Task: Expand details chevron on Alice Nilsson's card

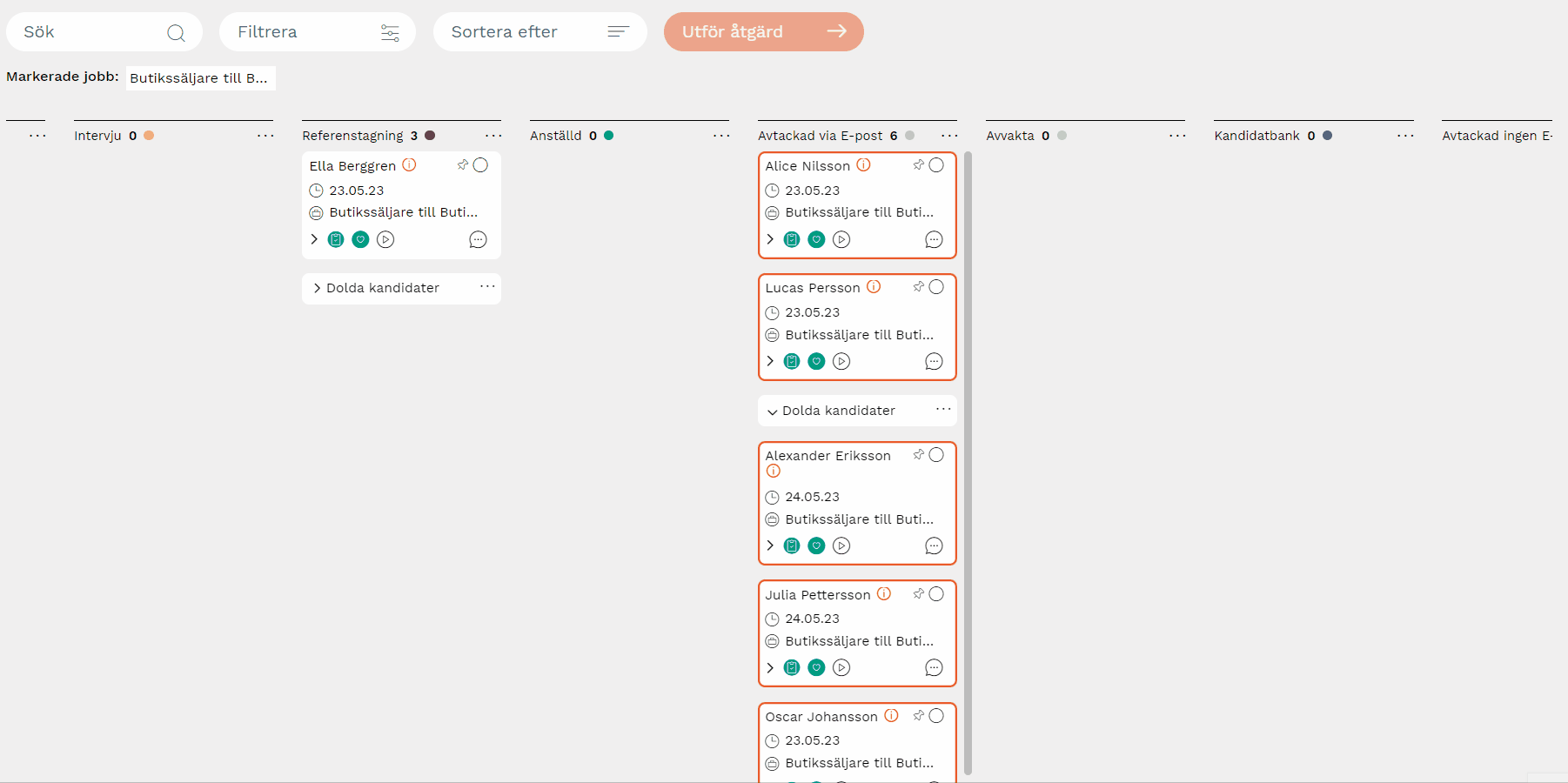Action: (770, 239)
